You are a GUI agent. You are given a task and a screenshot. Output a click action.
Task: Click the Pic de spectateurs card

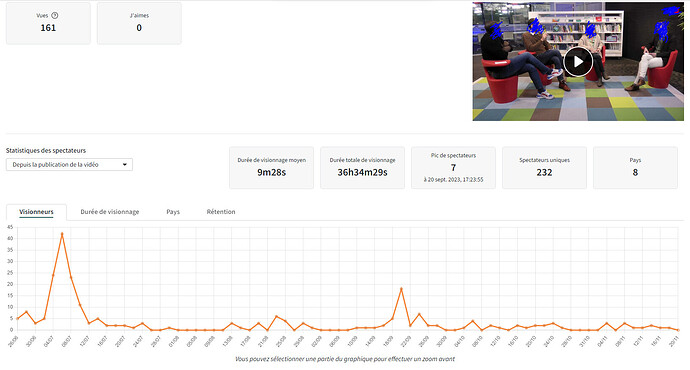coord(453,168)
